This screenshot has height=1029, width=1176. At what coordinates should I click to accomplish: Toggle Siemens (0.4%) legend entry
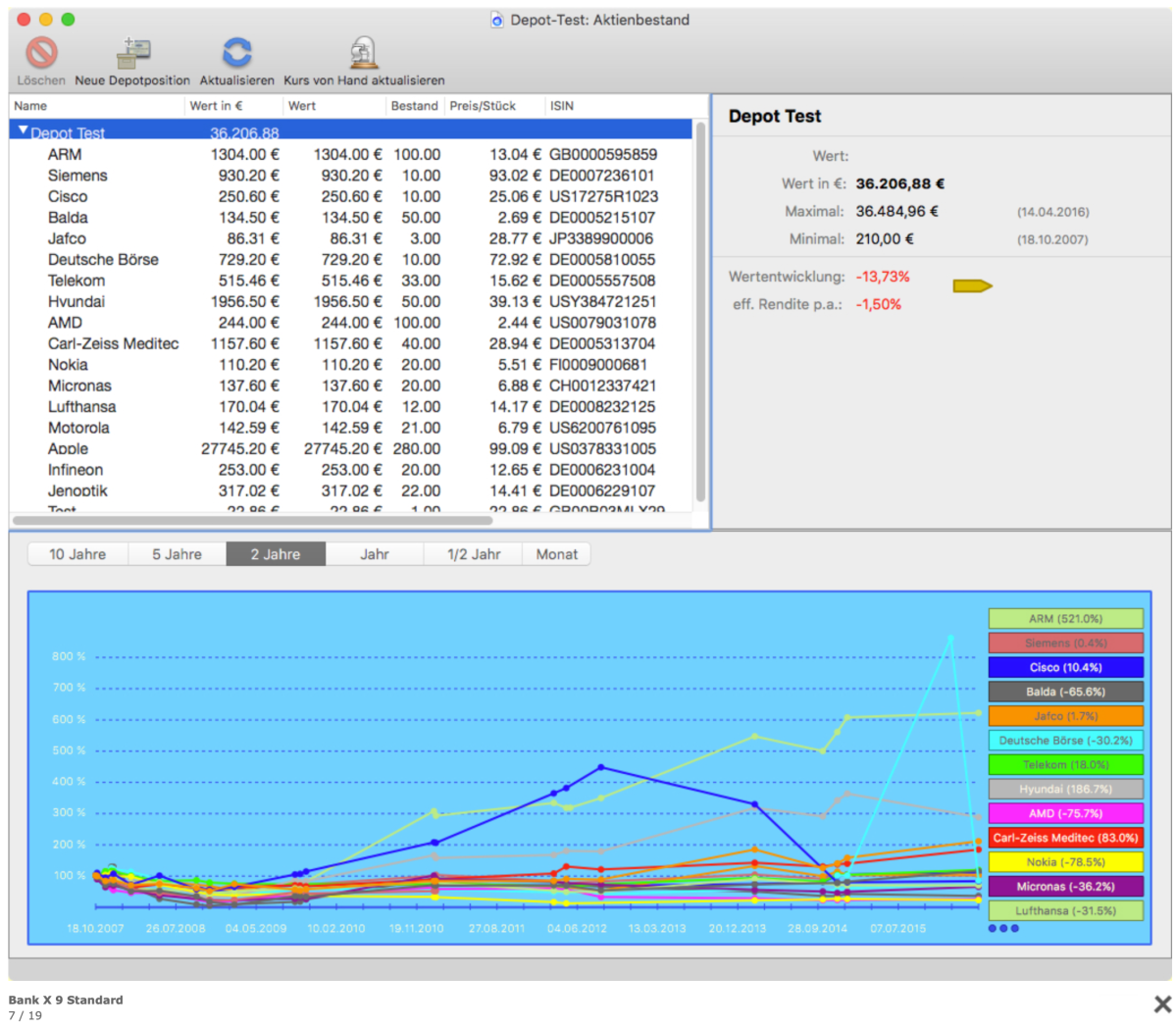[1066, 643]
